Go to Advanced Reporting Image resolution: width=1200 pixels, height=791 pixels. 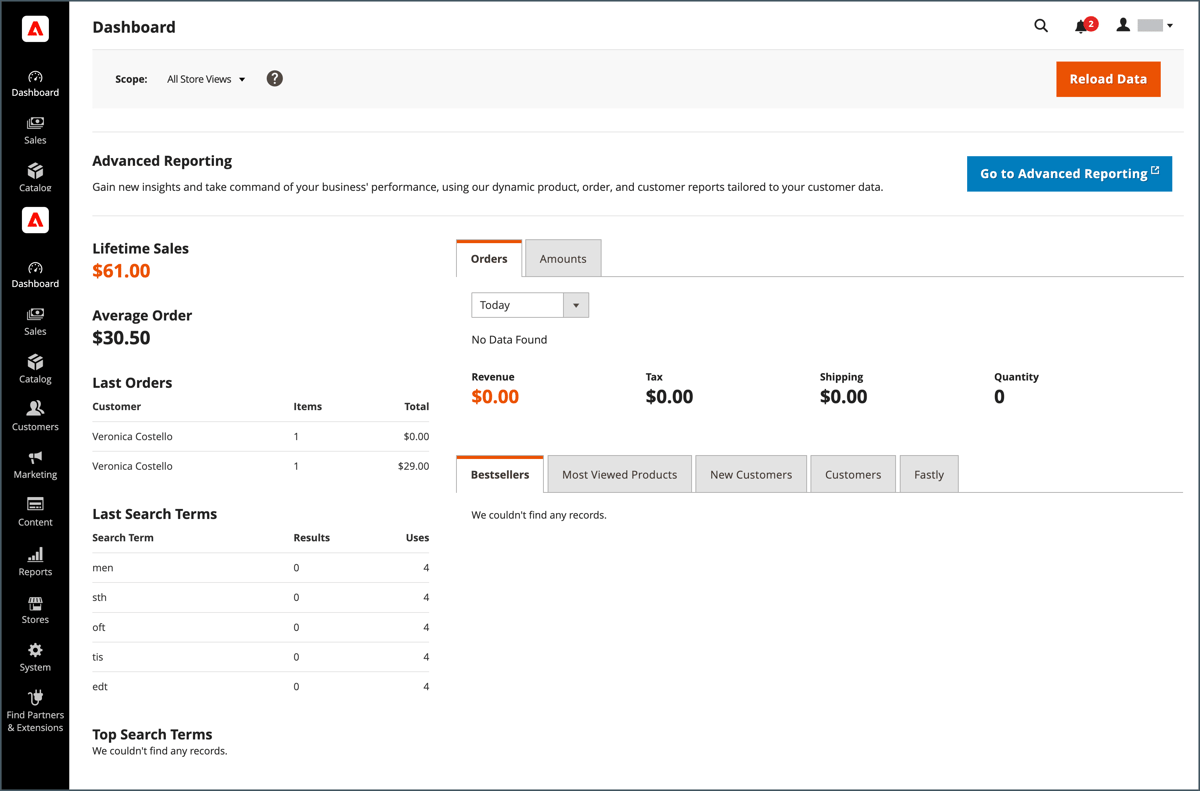(x=1069, y=173)
